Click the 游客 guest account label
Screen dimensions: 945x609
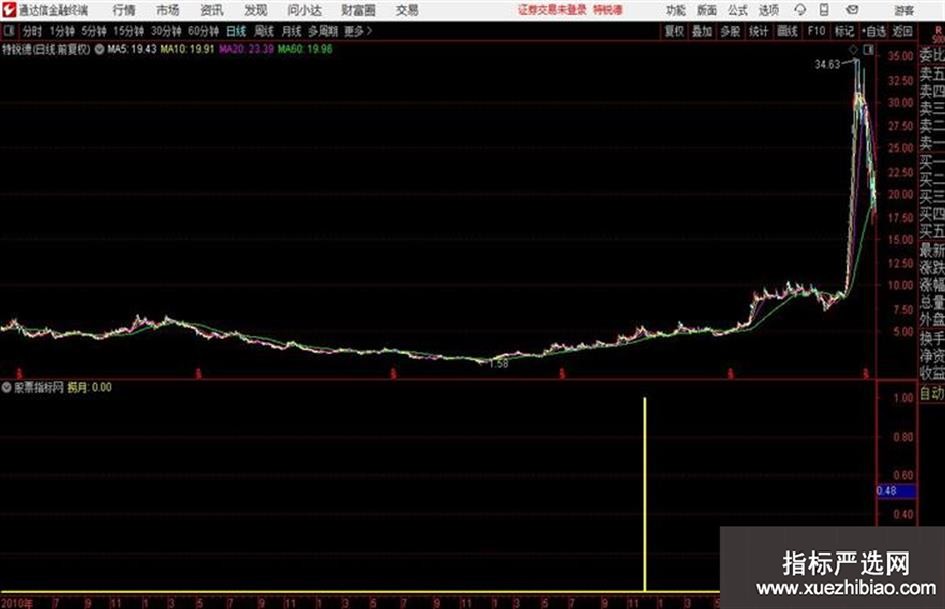point(904,10)
